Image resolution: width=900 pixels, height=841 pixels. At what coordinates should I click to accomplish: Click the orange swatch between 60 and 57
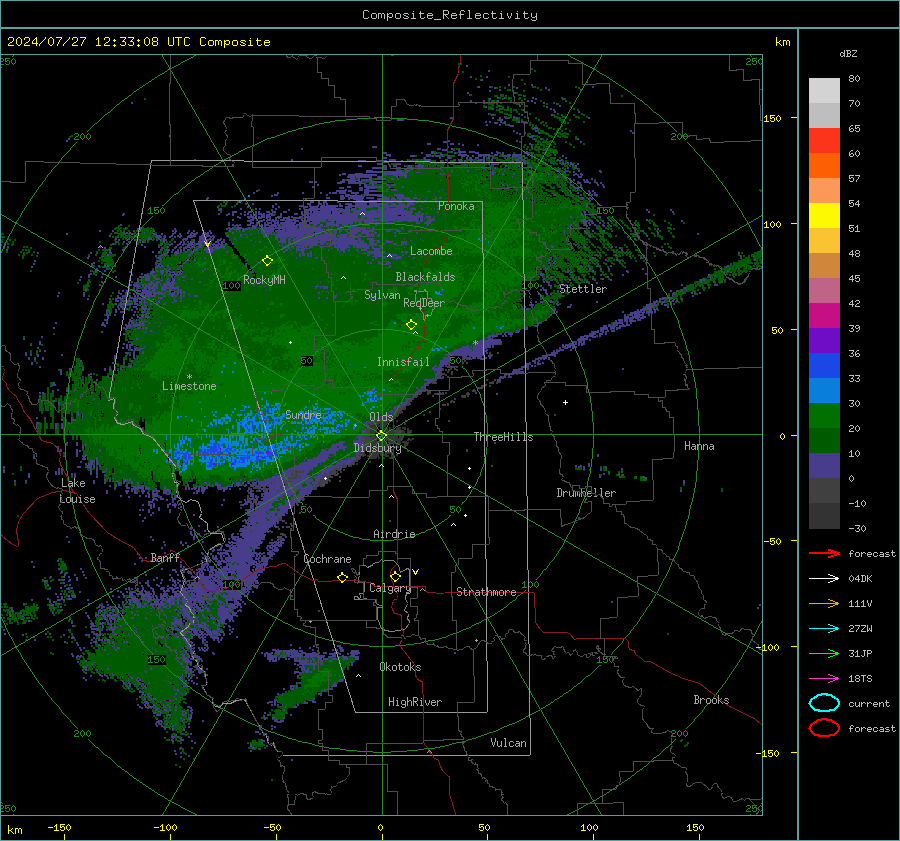(824, 166)
